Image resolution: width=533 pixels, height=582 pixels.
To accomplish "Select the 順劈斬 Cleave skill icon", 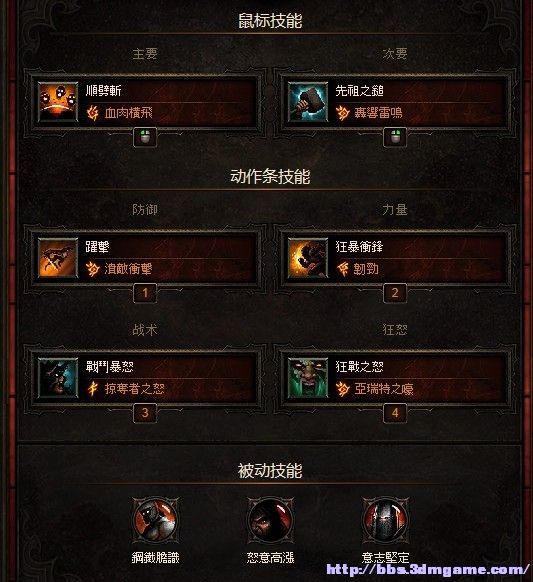I will click(58, 102).
